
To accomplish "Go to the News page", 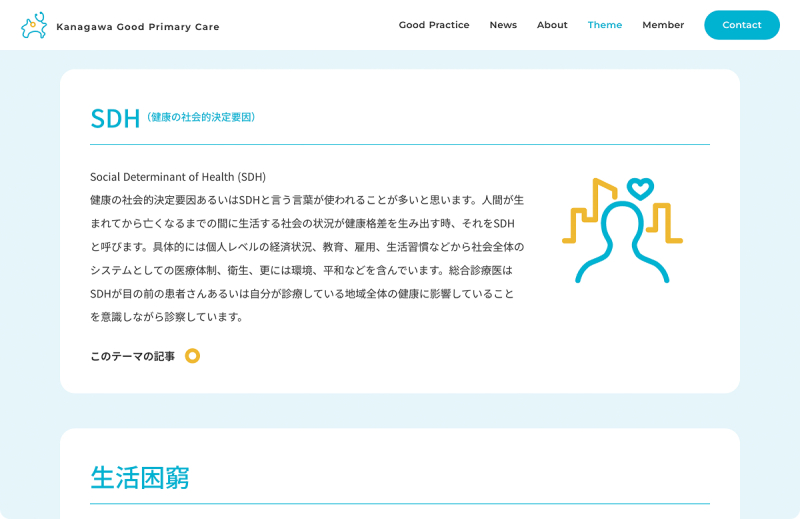I will click(503, 25).
